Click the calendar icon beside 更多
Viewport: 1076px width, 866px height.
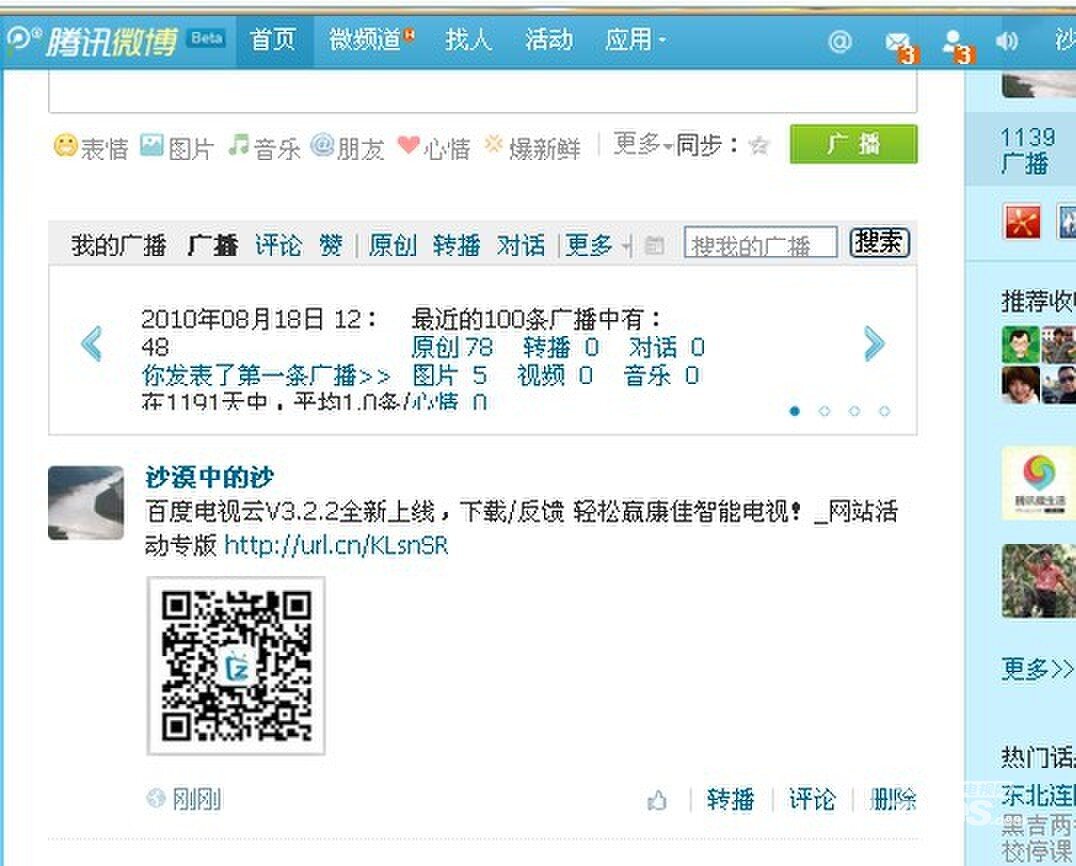point(655,245)
